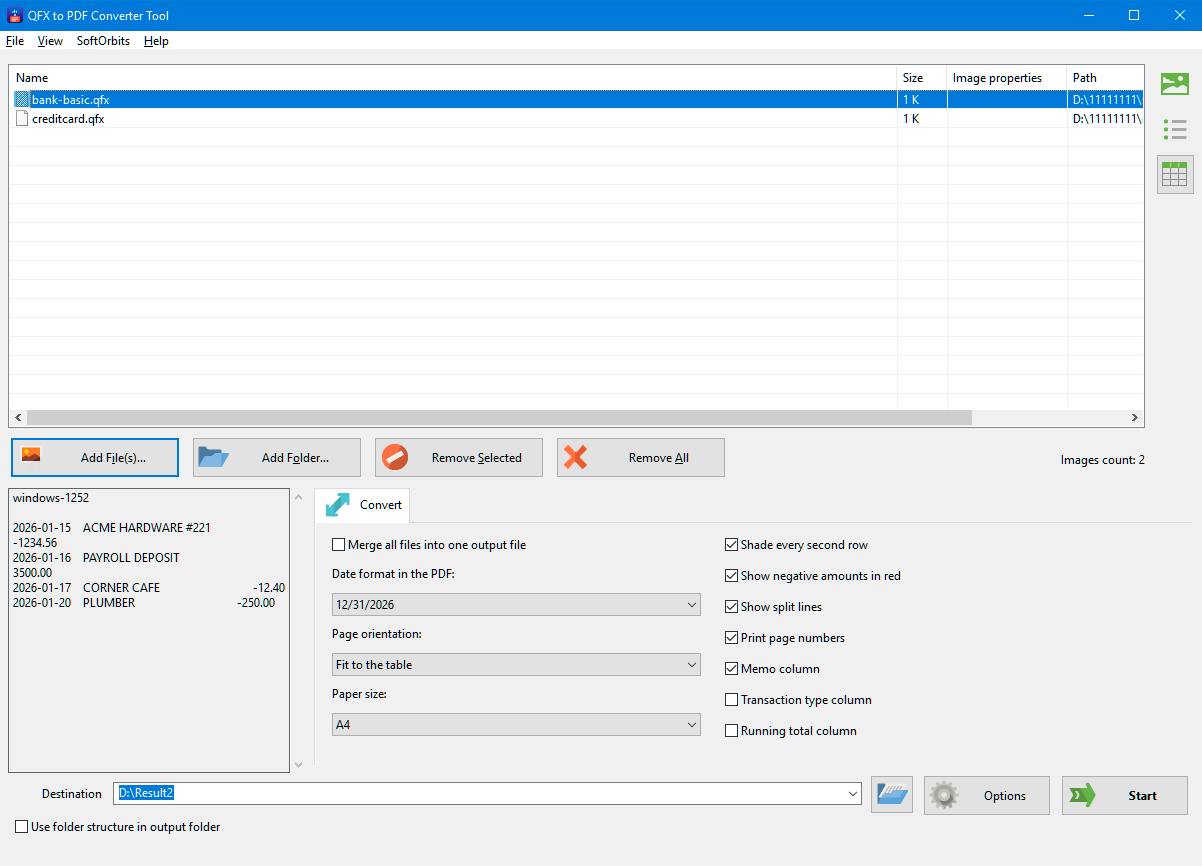Sort by the Size column header
The width and height of the screenshot is (1202, 866).
(x=922, y=78)
